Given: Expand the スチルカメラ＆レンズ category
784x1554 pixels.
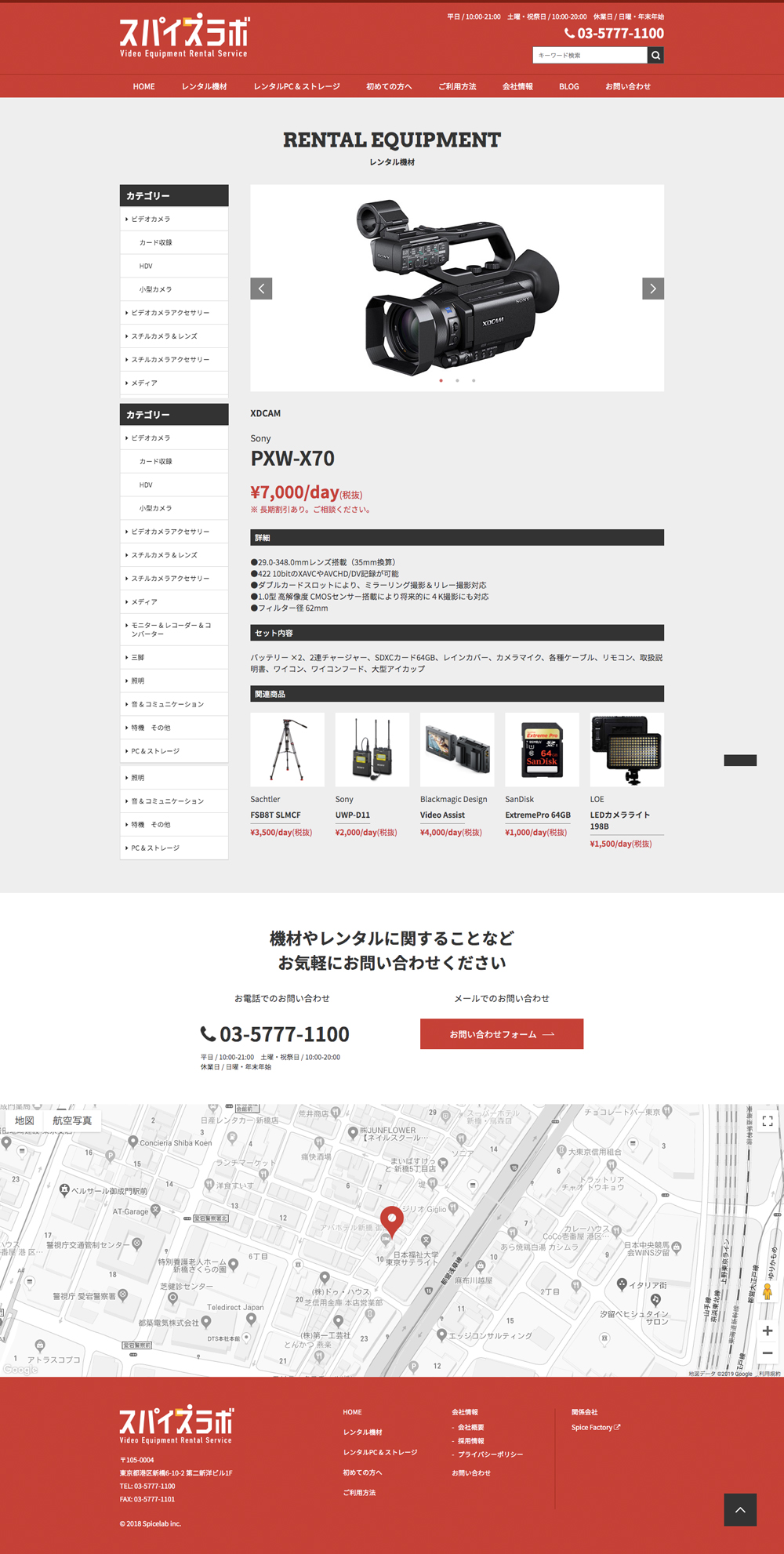Looking at the screenshot, I should click(164, 336).
